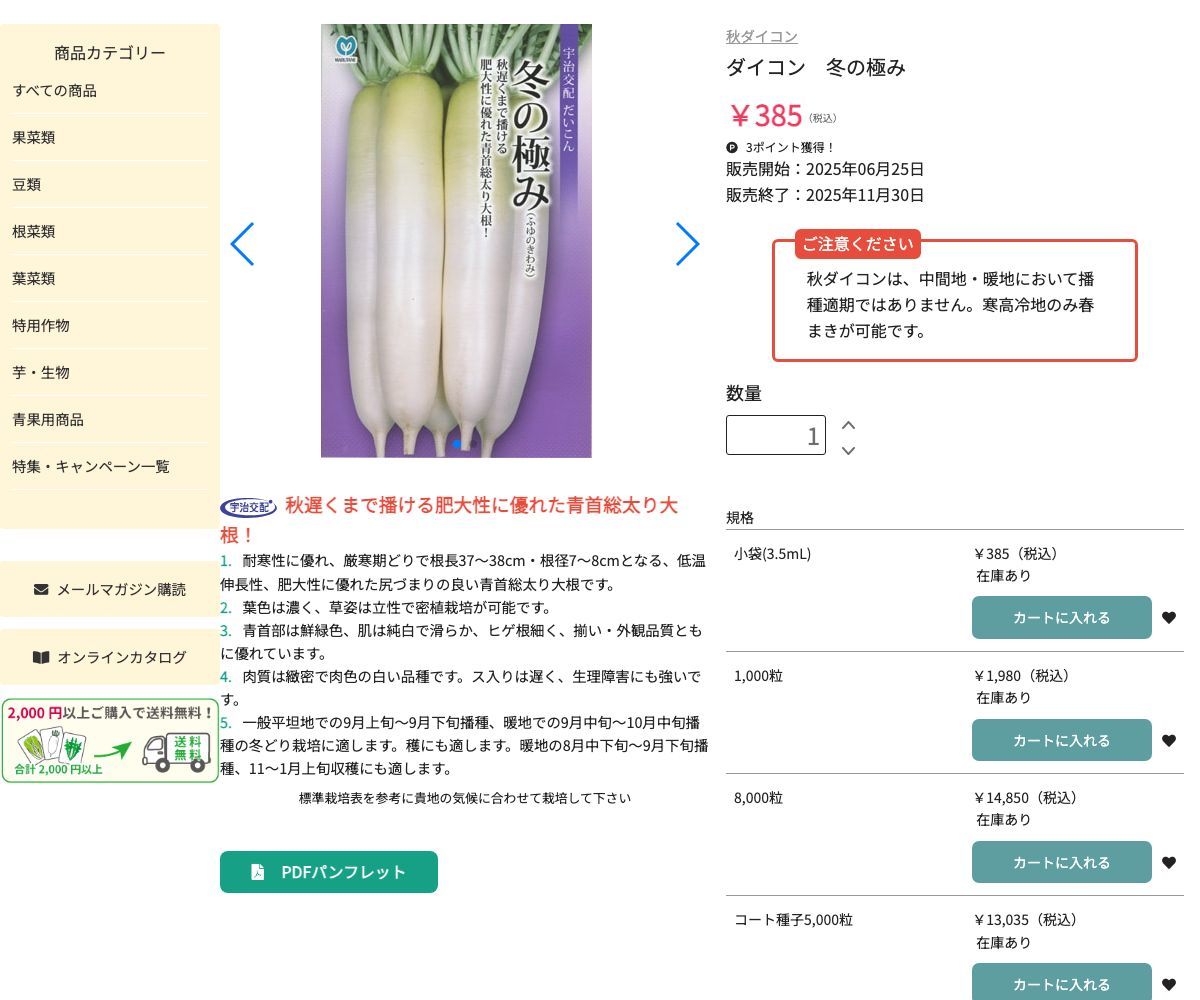
Task: Show the next product image with right arrow
Action: [x=688, y=243]
